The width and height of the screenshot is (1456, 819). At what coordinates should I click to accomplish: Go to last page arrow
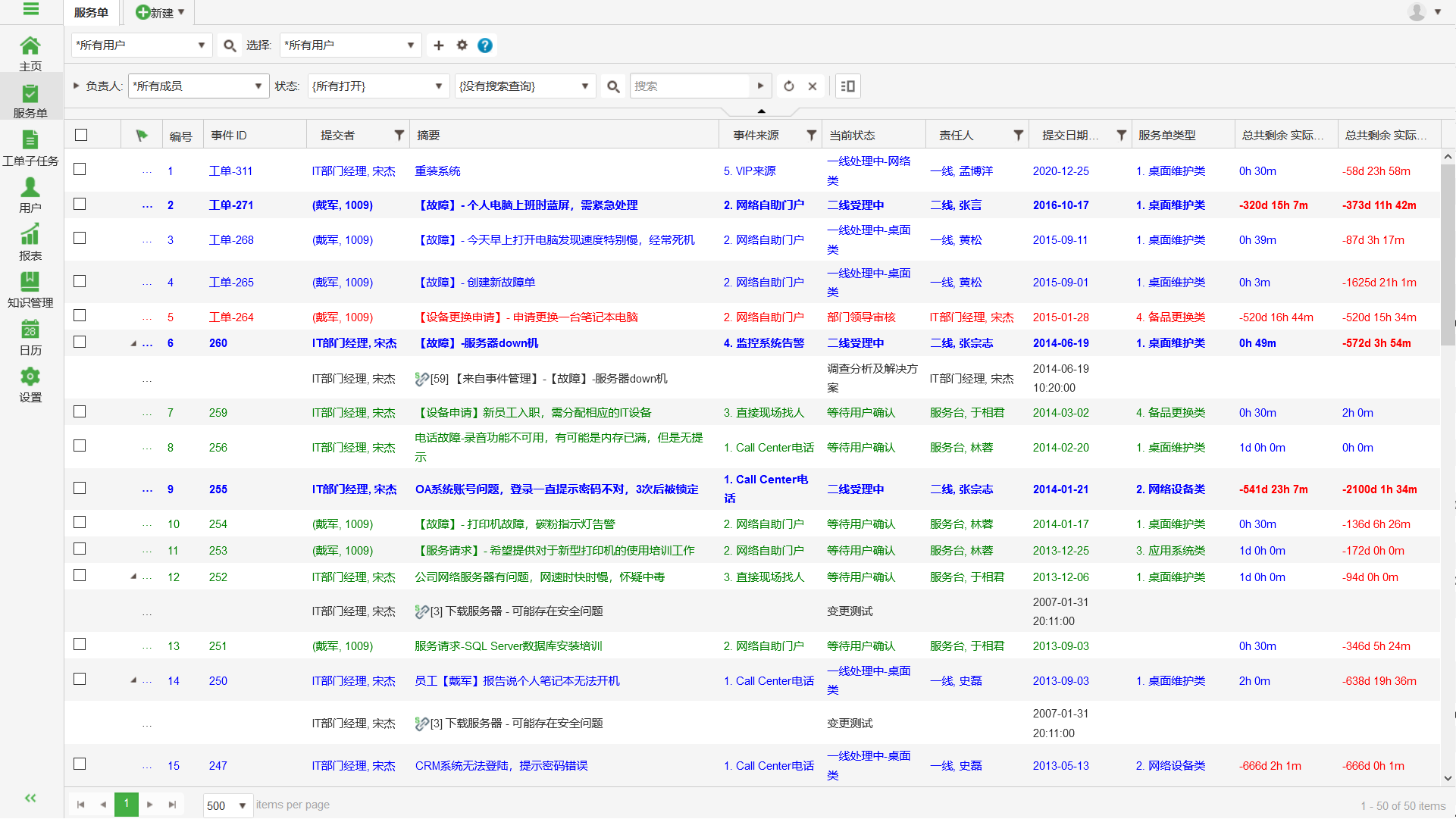pos(172,805)
